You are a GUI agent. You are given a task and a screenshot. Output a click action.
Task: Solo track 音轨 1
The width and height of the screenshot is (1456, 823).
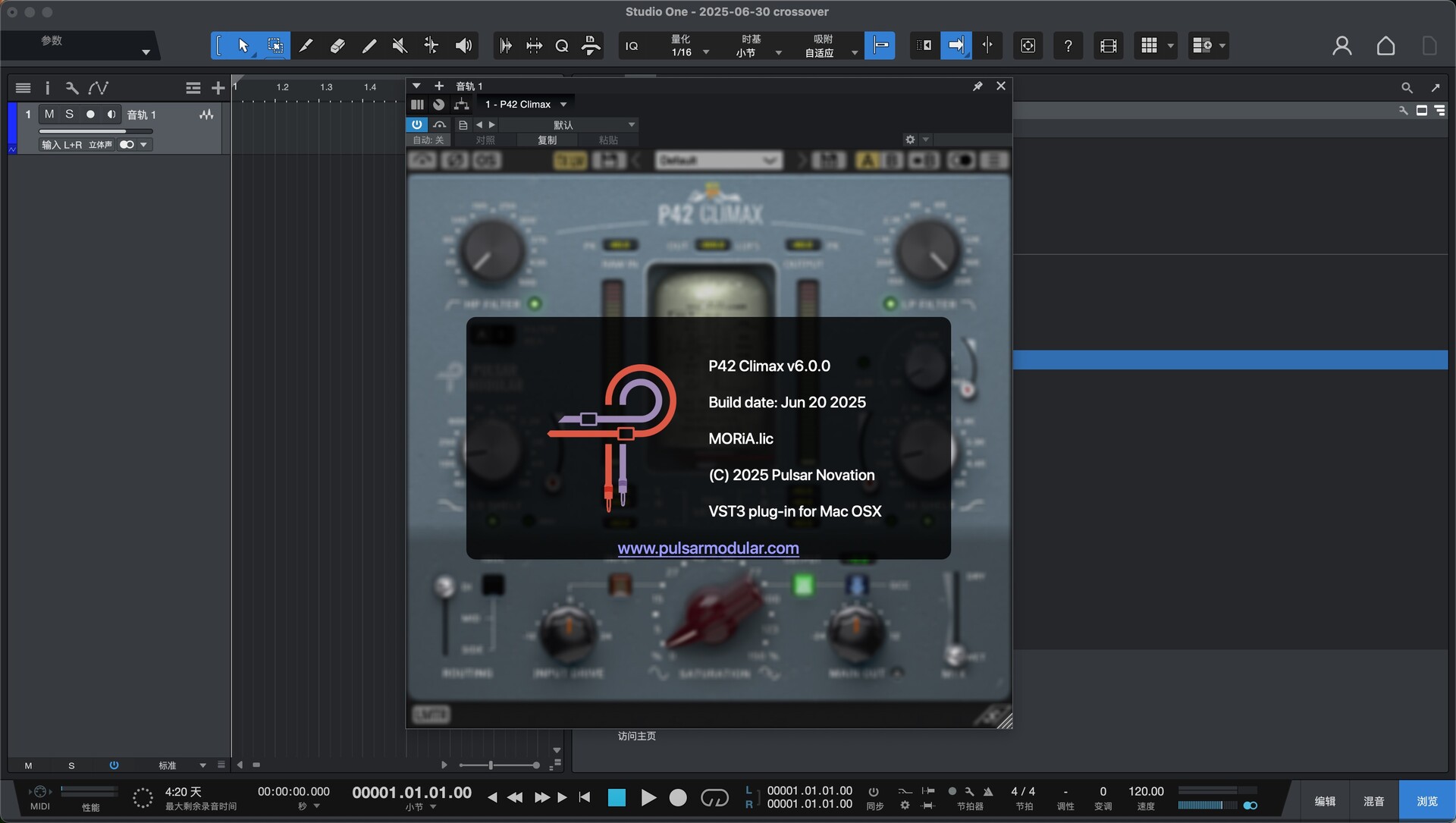click(x=70, y=114)
